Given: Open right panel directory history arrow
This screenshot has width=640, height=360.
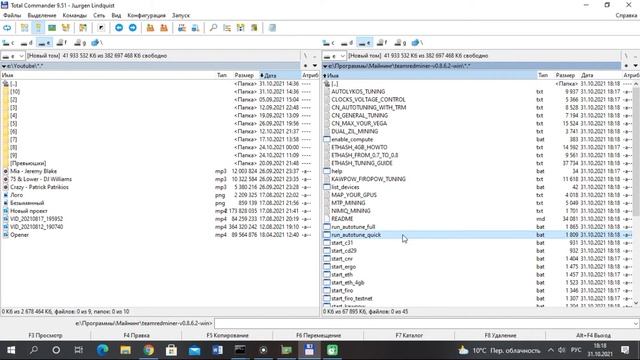Looking at the screenshot, I should [636, 66].
